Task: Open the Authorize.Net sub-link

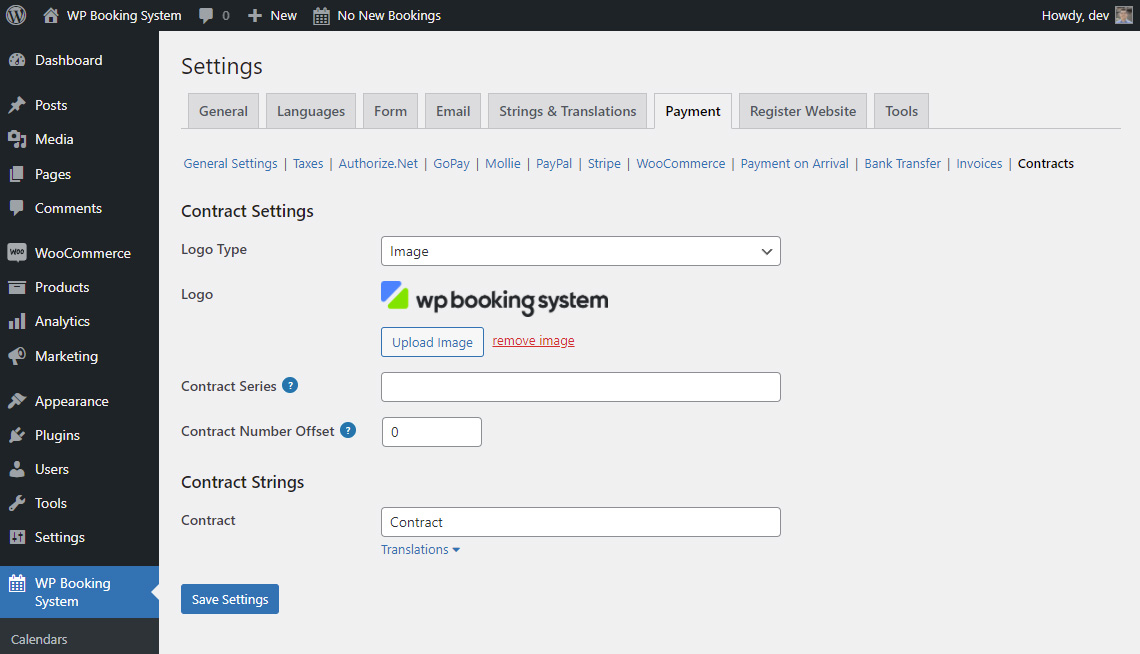Action: [x=378, y=164]
